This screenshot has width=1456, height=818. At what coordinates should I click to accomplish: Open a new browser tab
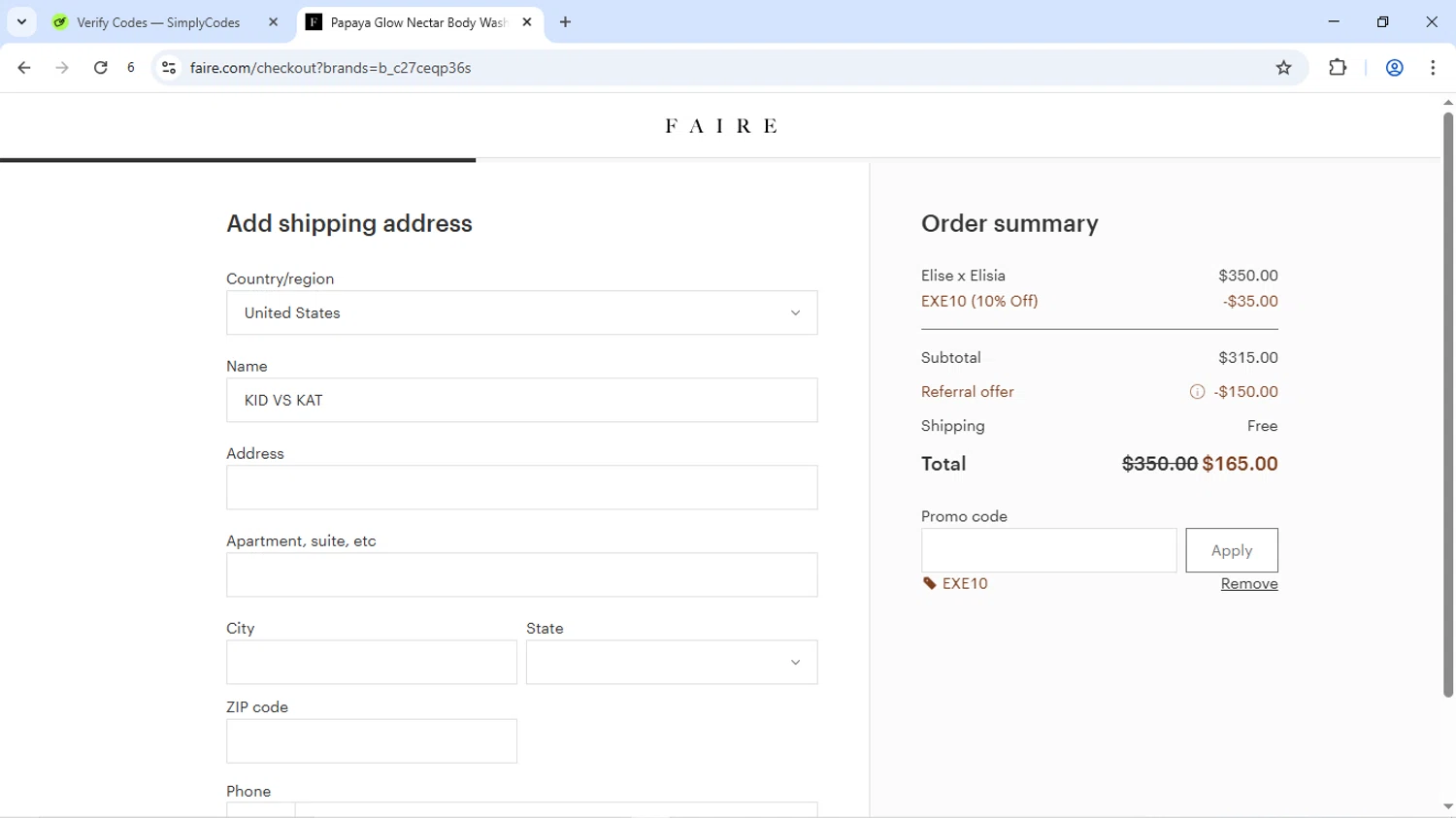click(x=565, y=22)
